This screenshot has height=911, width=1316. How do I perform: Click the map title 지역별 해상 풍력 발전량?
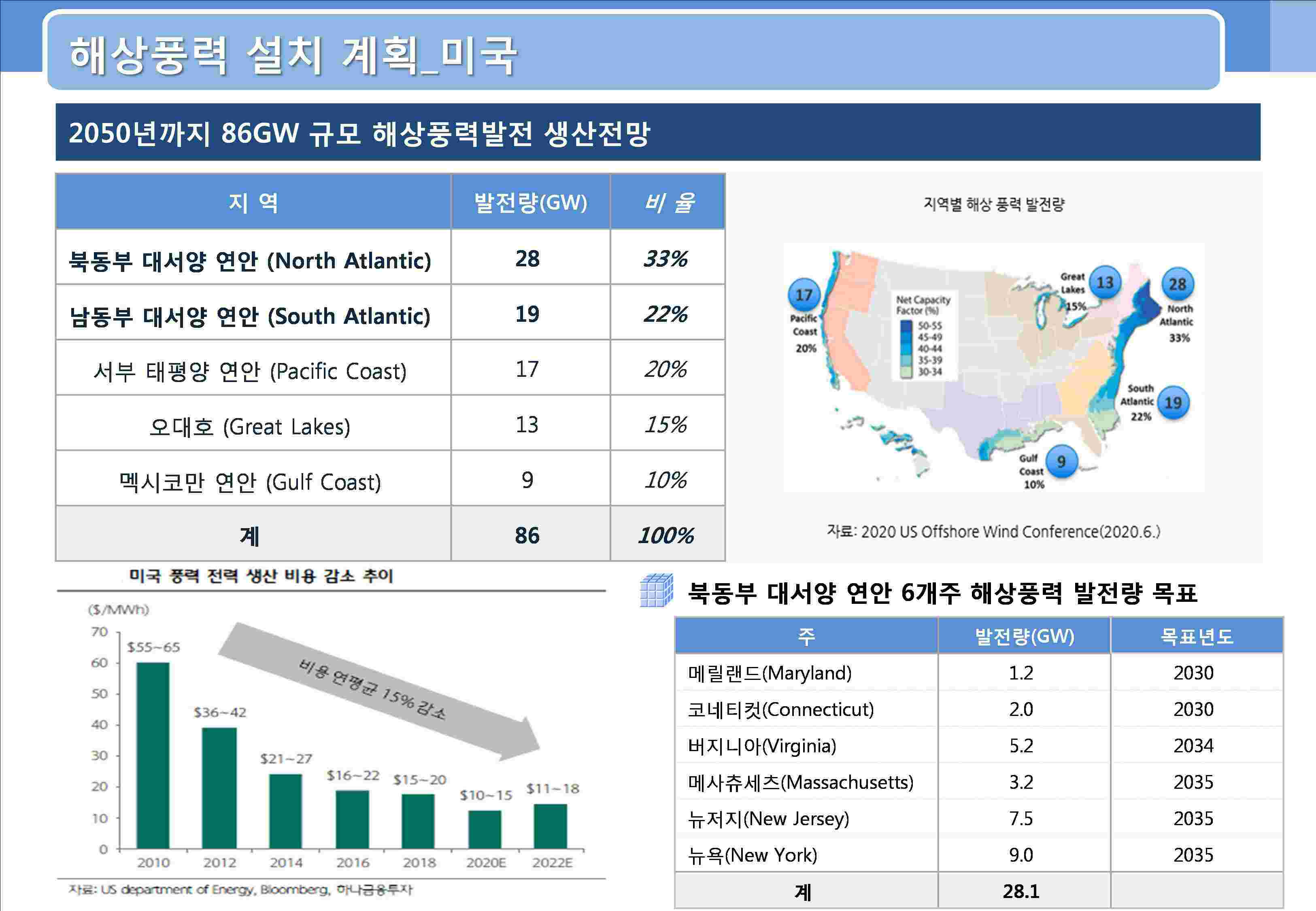click(x=994, y=204)
